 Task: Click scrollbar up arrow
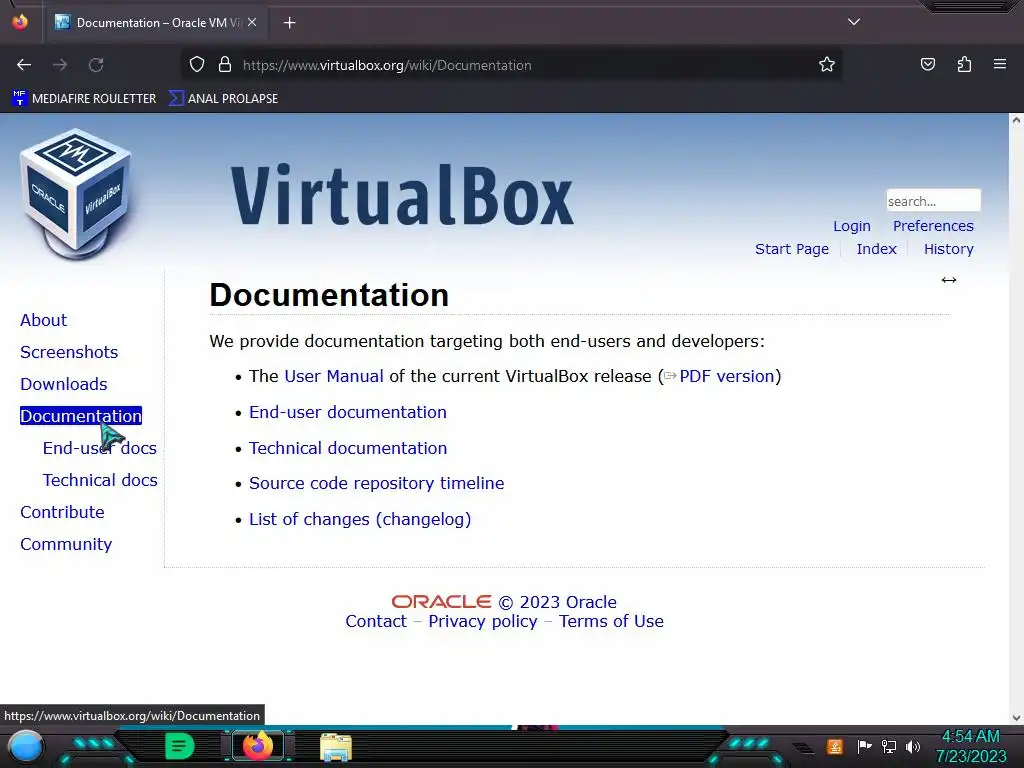coord(1016,120)
